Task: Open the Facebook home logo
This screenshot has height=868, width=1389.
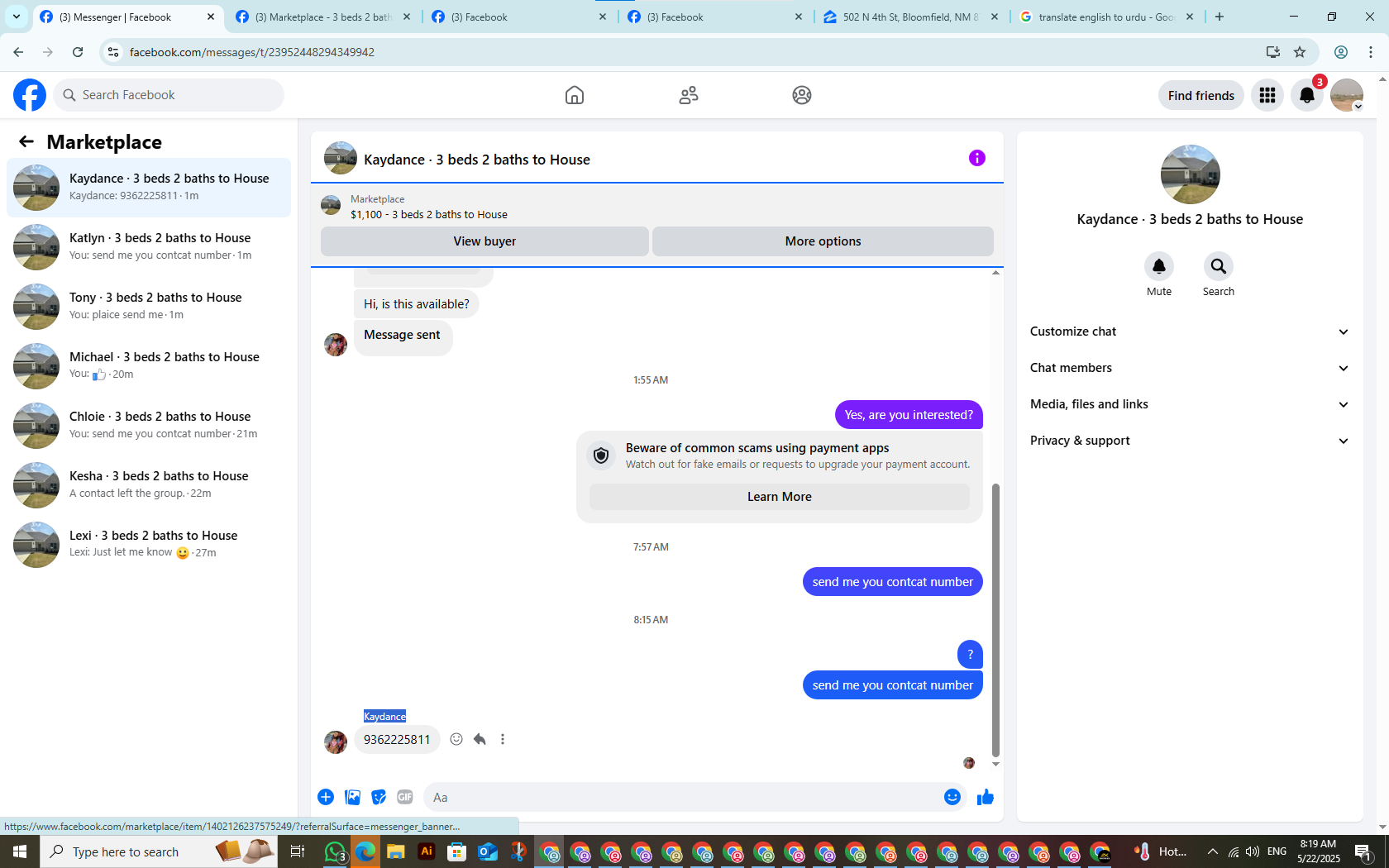Action: (30, 95)
